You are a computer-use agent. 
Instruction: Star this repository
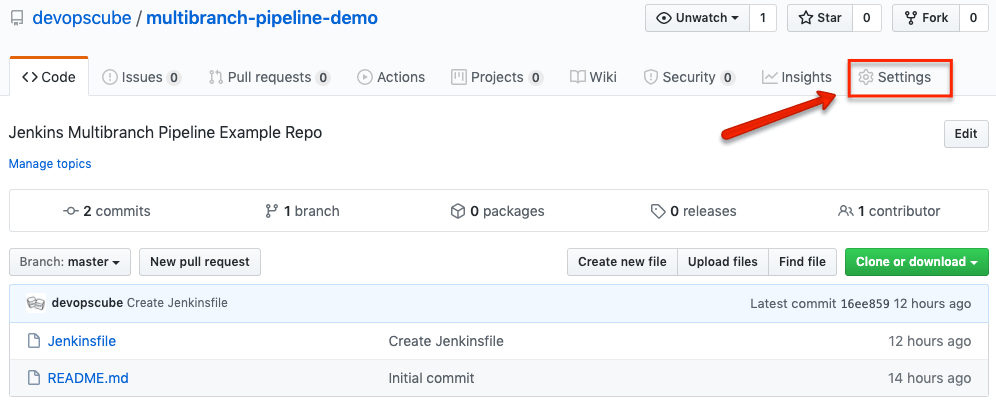point(821,18)
